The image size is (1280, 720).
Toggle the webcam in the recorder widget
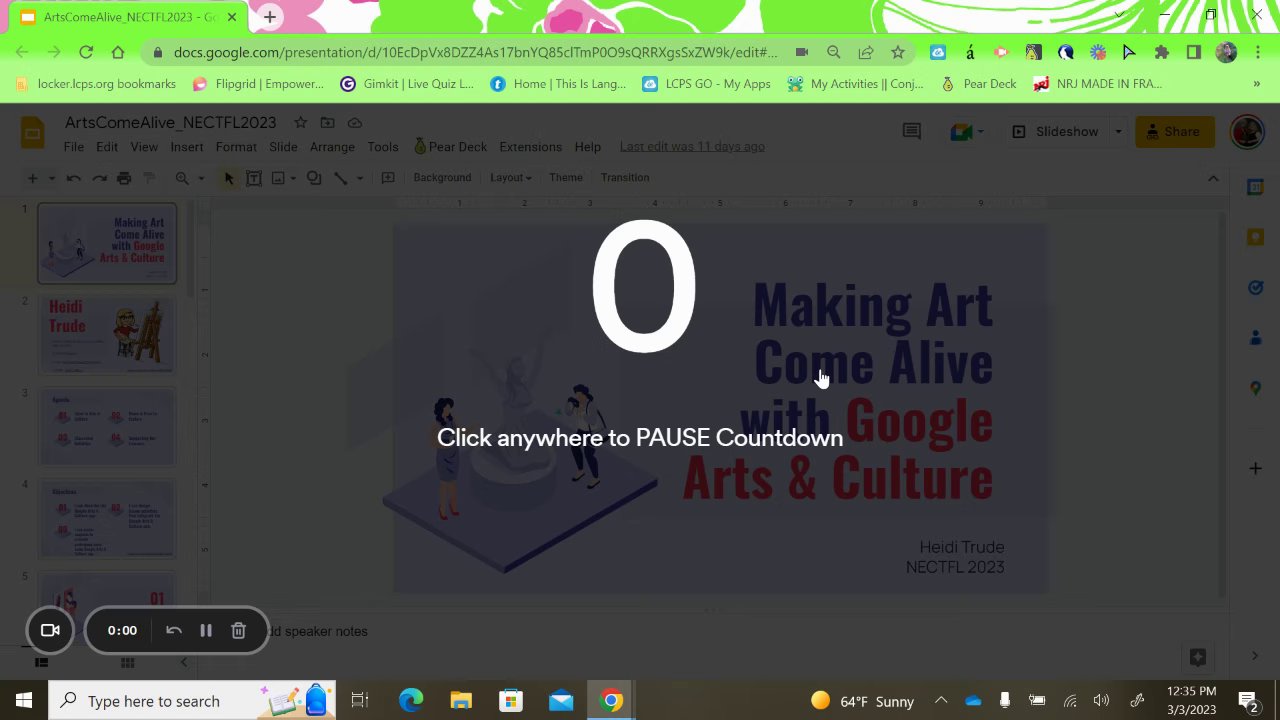[50, 631]
